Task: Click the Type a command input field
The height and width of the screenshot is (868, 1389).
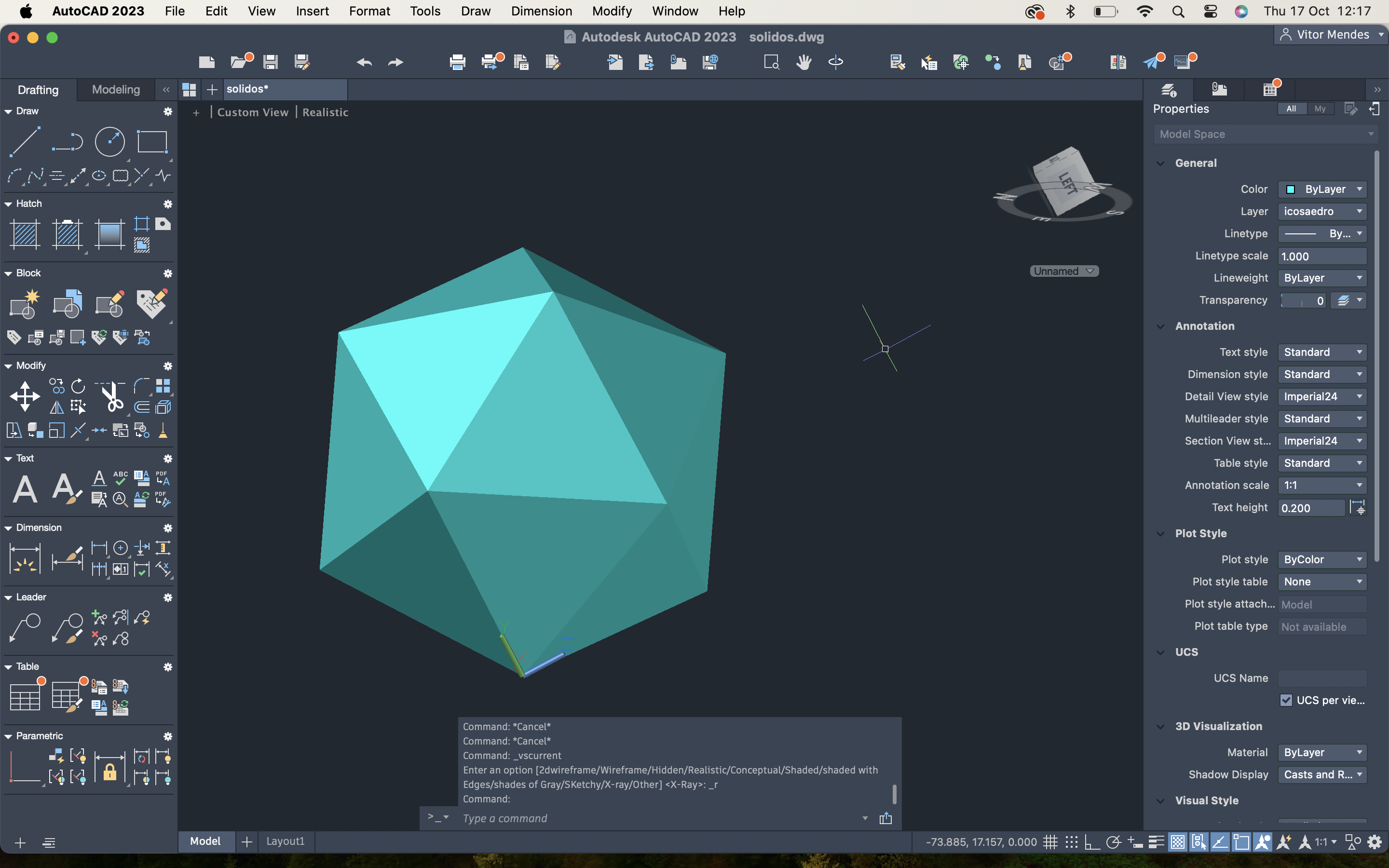Action: point(660,818)
